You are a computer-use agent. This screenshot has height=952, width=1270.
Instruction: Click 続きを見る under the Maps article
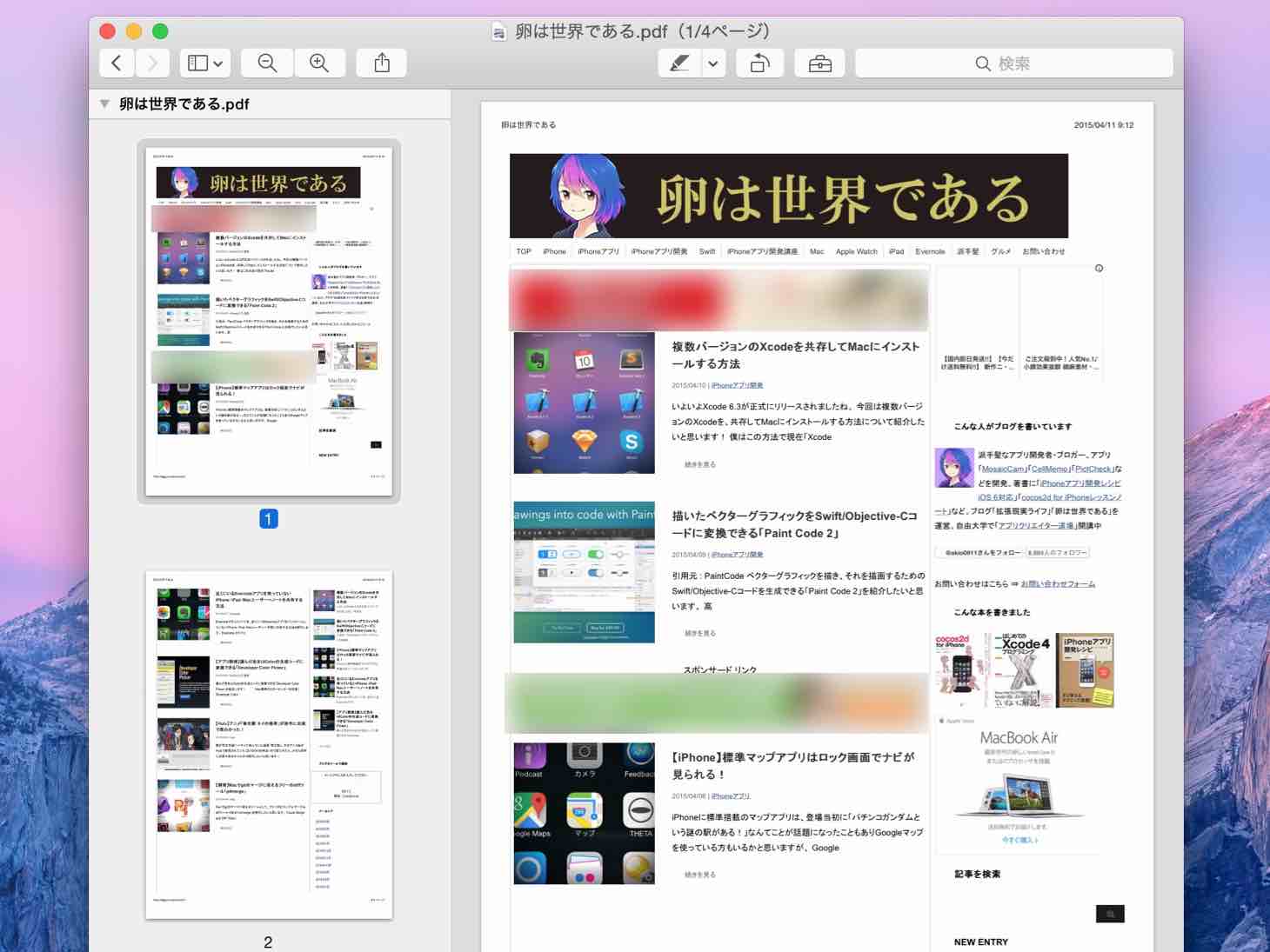(700, 875)
